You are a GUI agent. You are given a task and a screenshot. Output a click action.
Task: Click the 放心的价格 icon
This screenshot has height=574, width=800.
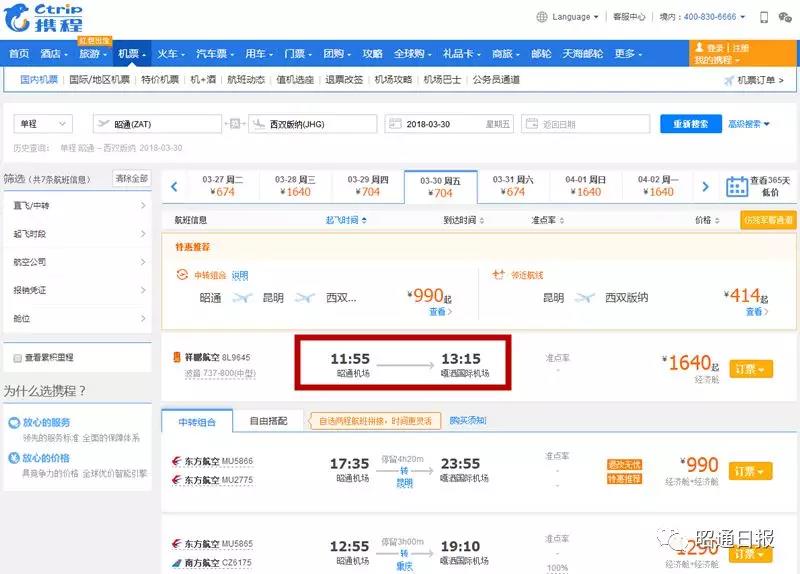[14, 458]
